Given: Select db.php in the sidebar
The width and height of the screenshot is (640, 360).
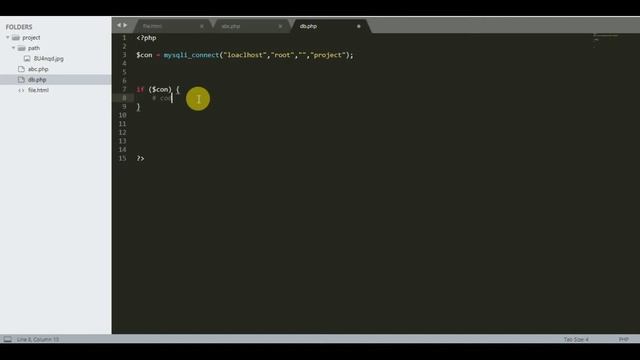Looking at the screenshot, I should 37,80.
